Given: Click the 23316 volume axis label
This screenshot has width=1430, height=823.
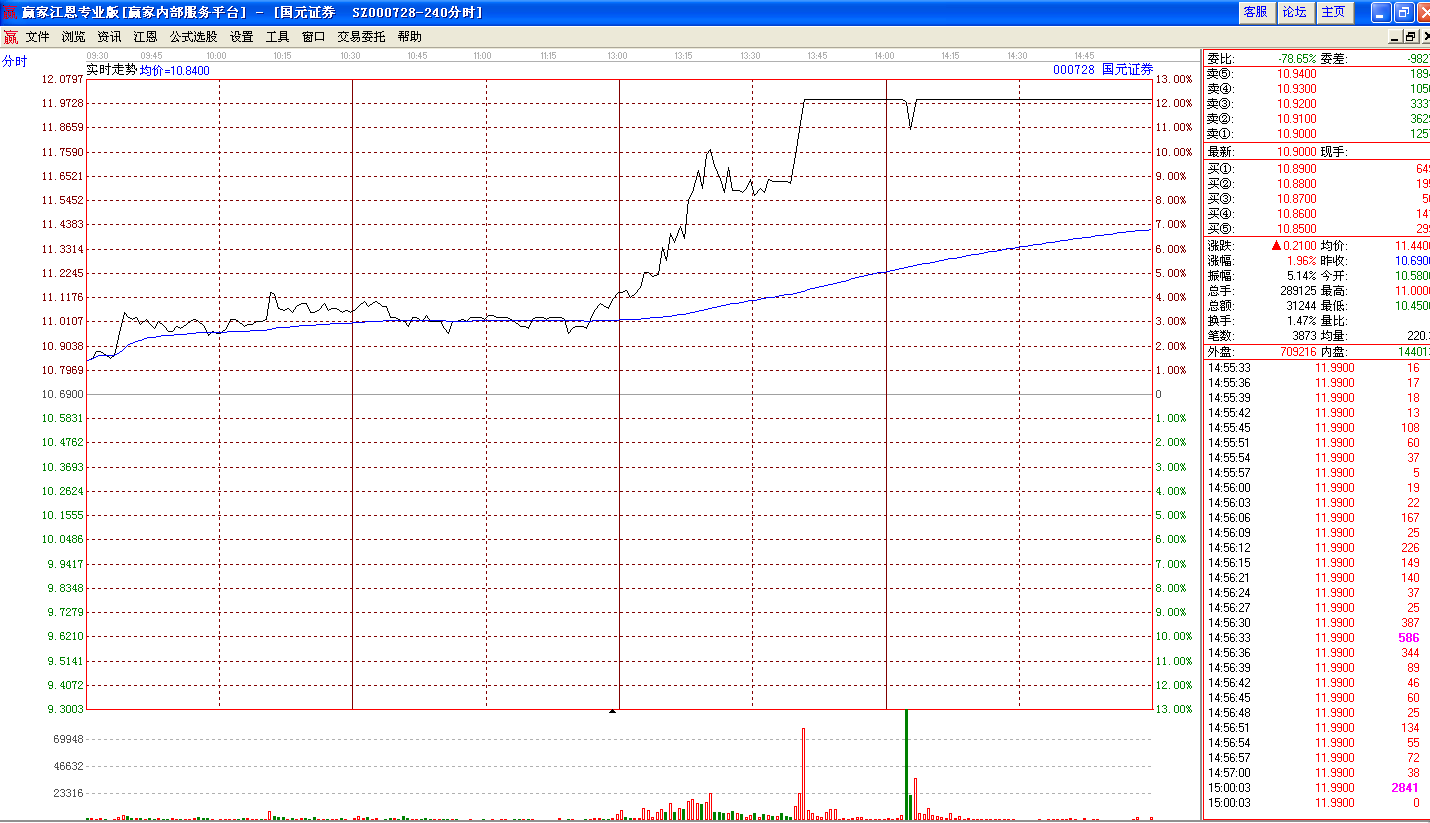Looking at the screenshot, I should tap(67, 793).
